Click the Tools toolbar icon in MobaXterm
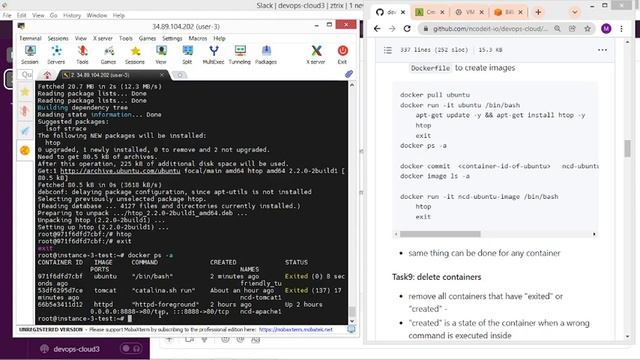This screenshot has width=640, height=360. [82, 55]
